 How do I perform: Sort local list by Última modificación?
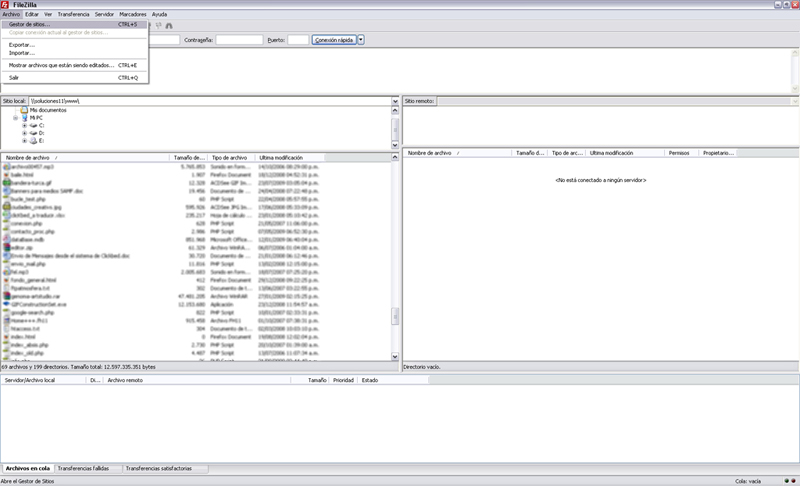[x=290, y=158]
